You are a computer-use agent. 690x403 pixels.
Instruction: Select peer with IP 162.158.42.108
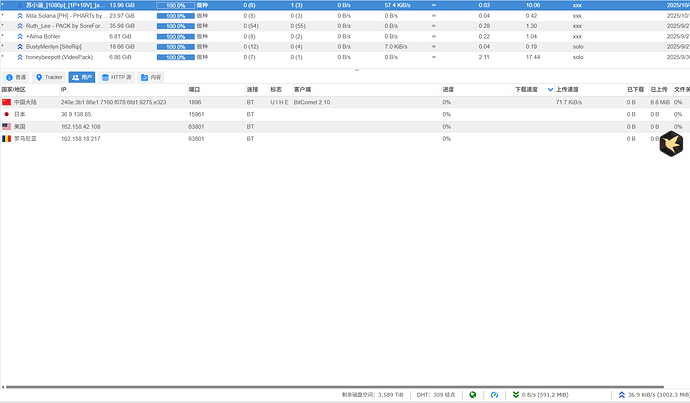coord(80,127)
